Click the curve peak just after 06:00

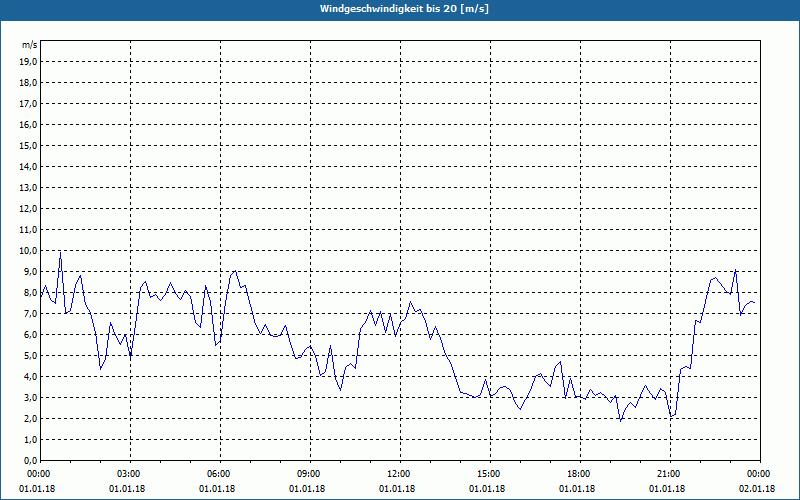pos(235,271)
